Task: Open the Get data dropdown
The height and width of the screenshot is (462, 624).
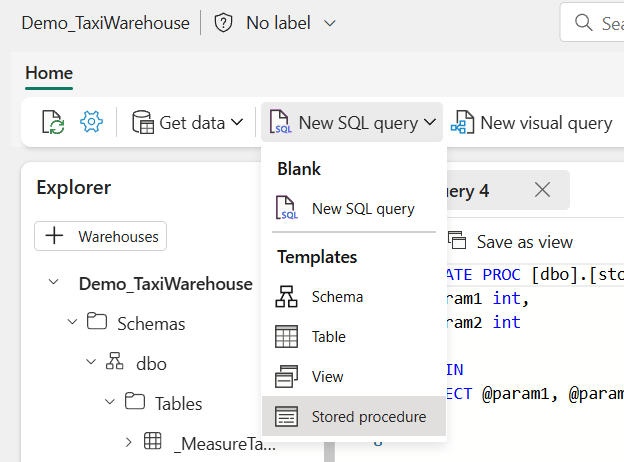Action: pyautogui.click(x=188, y=123)
